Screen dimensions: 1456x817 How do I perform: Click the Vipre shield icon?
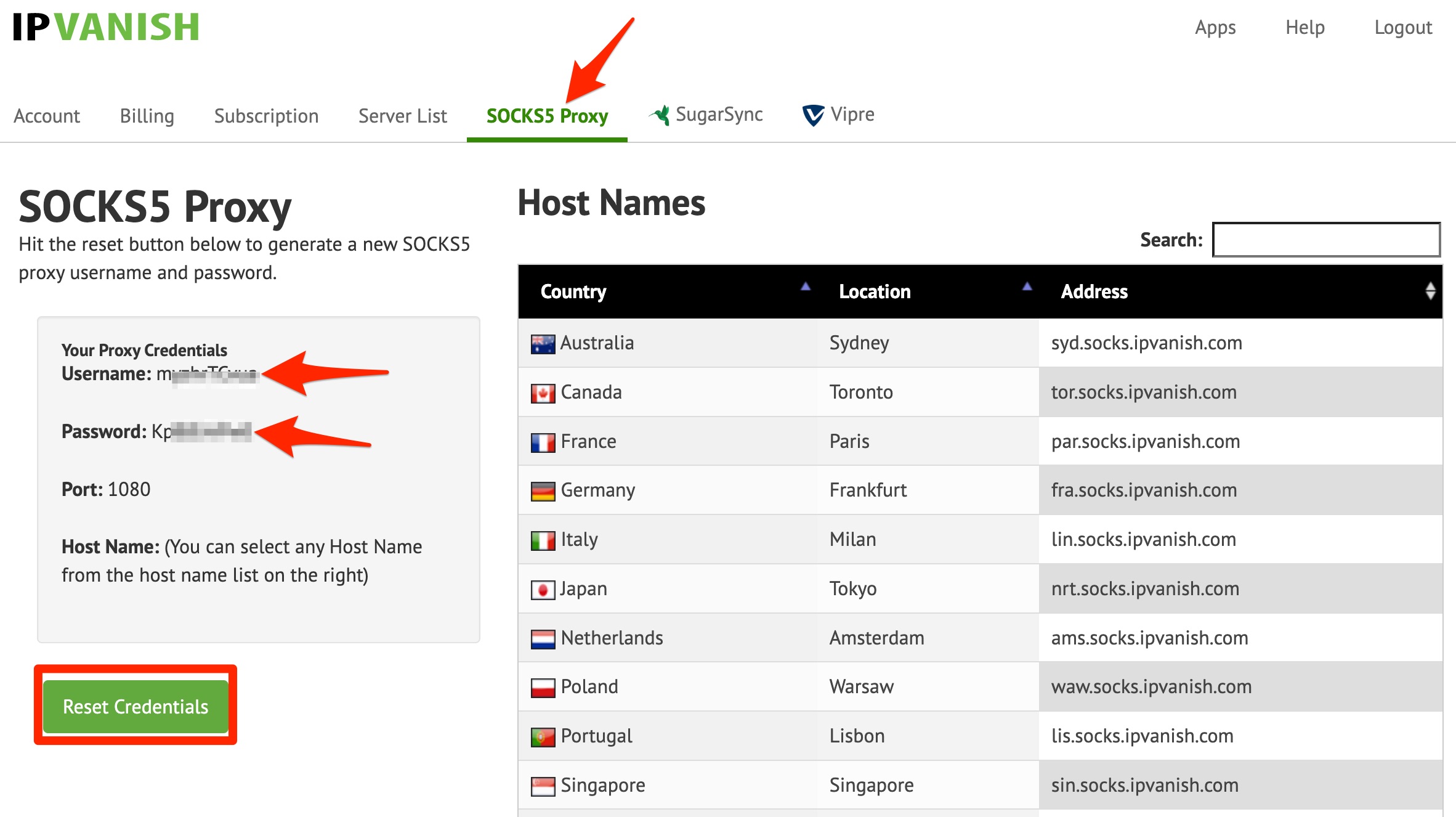point(813,115)
